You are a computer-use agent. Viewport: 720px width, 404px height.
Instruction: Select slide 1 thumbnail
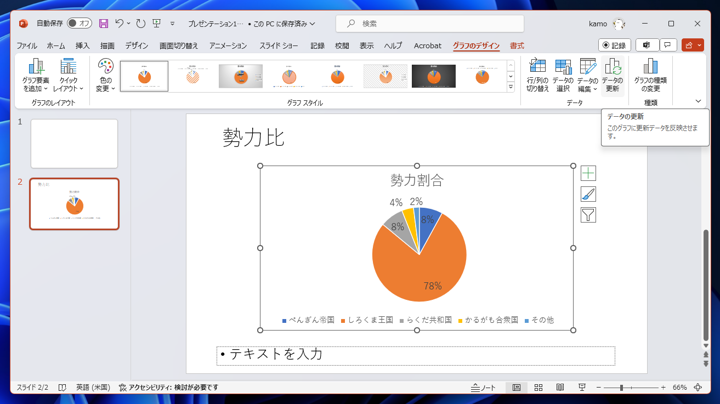point(74,144)
